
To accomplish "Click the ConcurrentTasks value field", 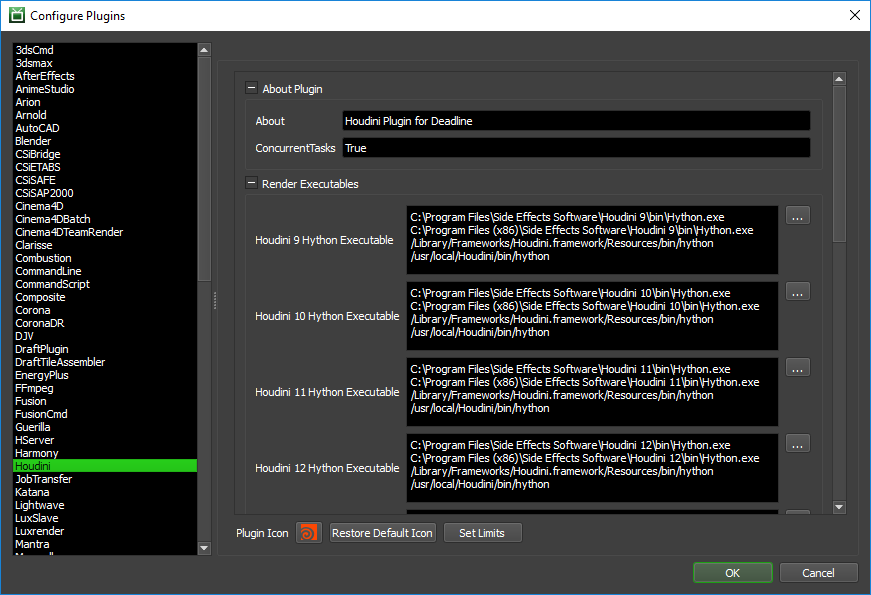I will click(576, 148).
